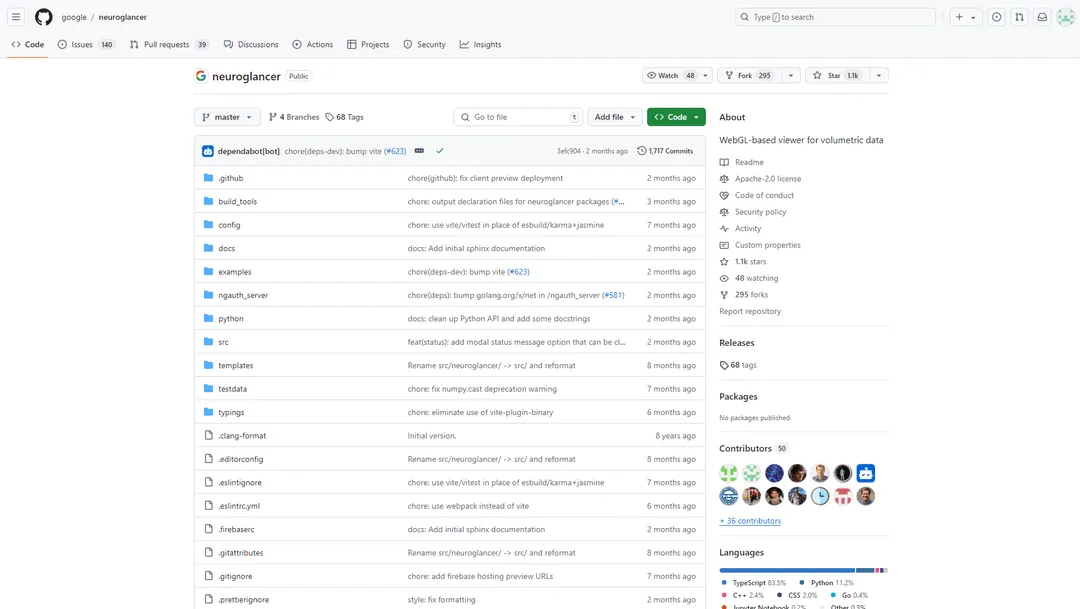Open commit history 1,717 Commits
1080x609 pixels.
click(665, 151)
